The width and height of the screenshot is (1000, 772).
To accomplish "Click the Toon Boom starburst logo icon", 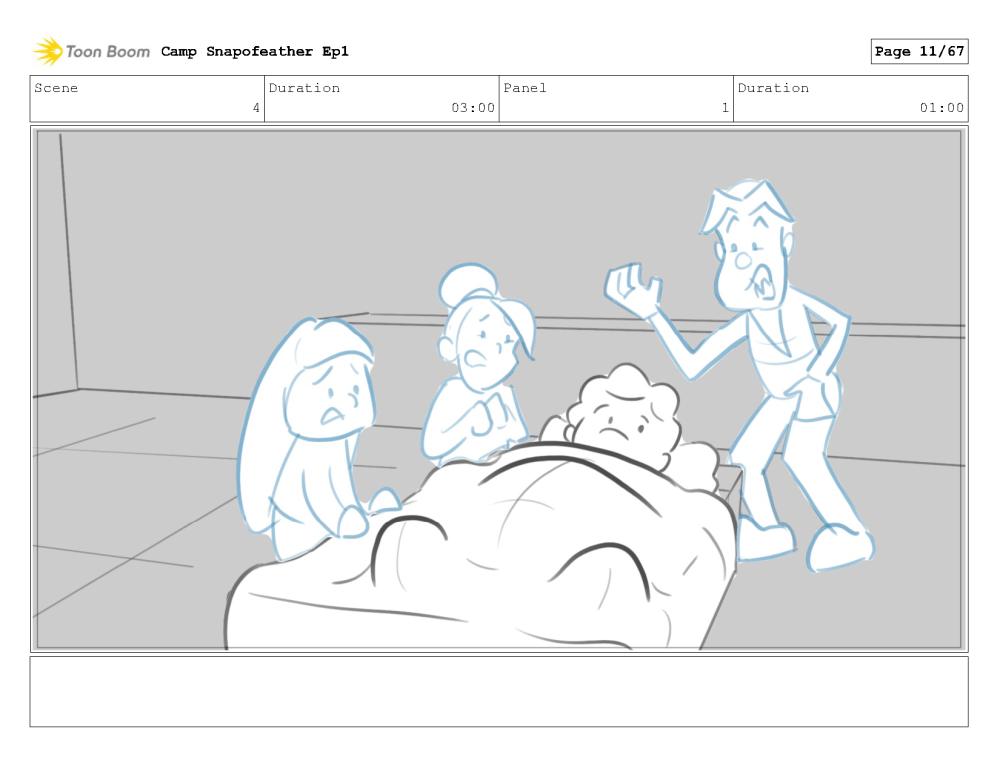I will 48,51.
